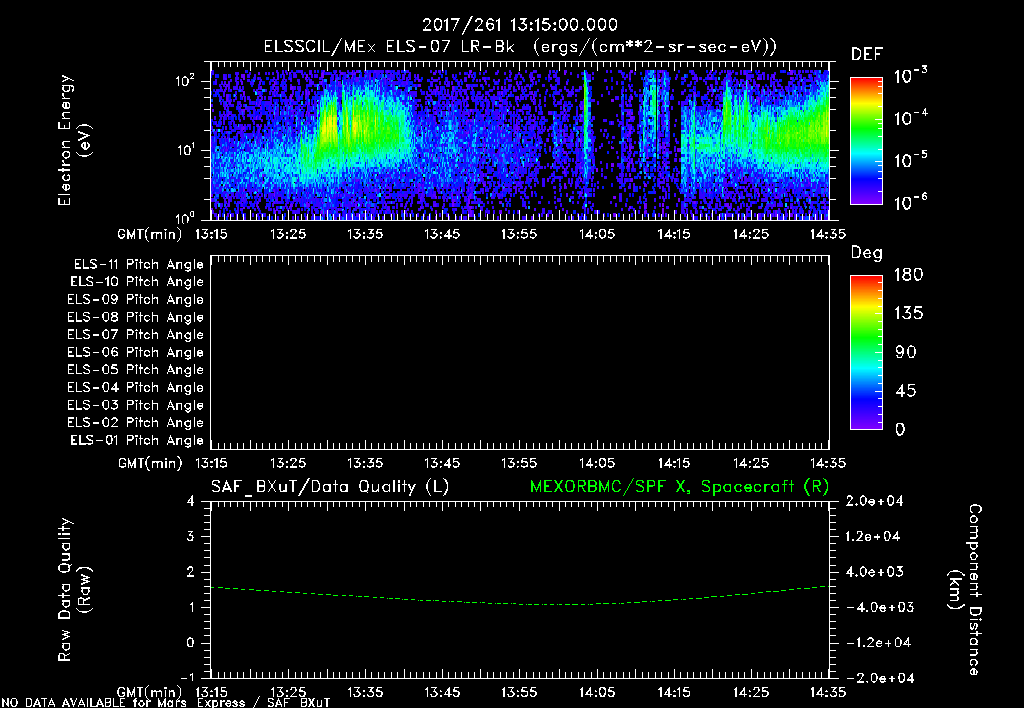This screenshot has height=708, width=1024.
Task: Click the 'ELSSCIL/MEx ELS-07 LR-Bk' heading
Action: click(x=389, y=47)
